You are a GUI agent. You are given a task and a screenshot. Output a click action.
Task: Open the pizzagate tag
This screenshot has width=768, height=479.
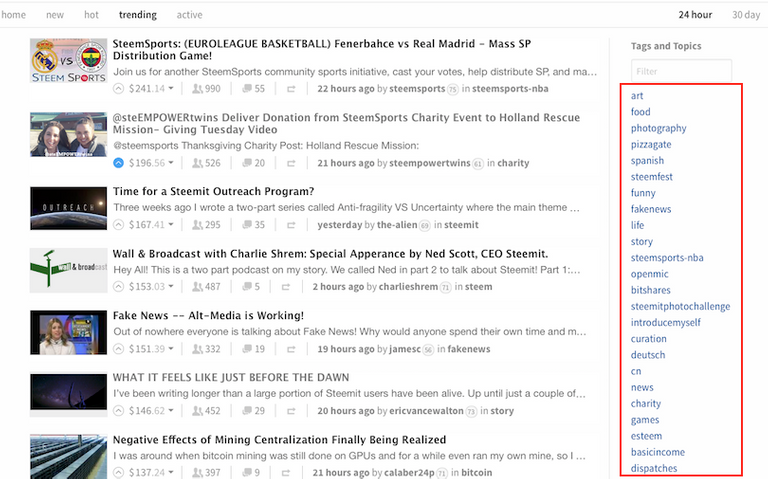pos(651,144)
